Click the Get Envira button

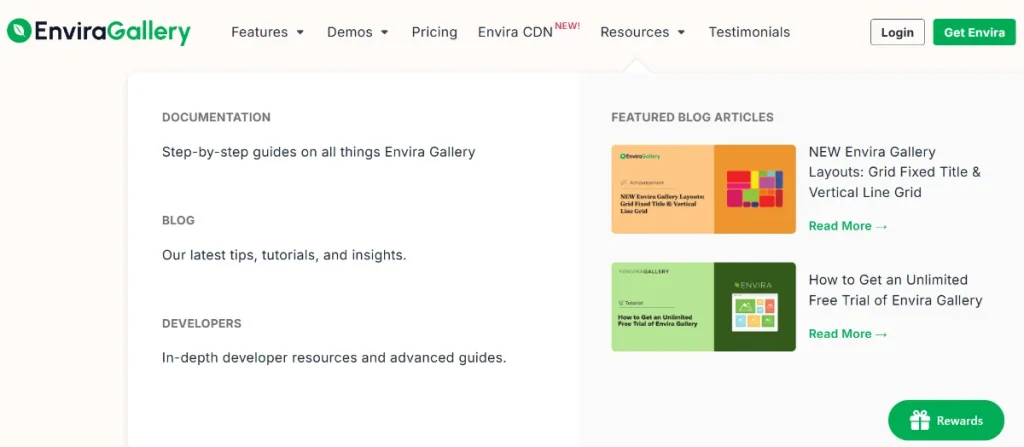tap(974, 32)
